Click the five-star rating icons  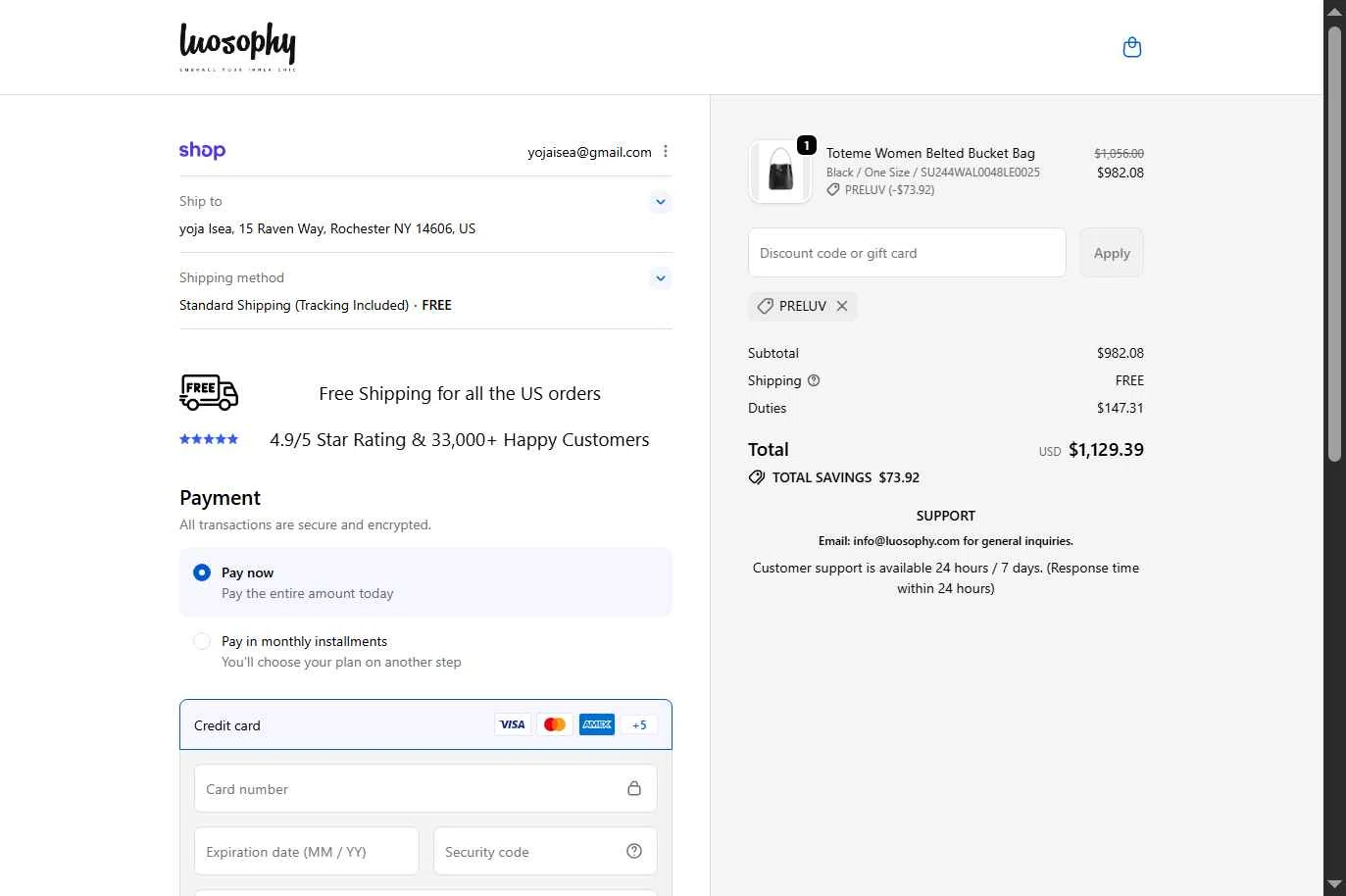(x=209, y=439)
